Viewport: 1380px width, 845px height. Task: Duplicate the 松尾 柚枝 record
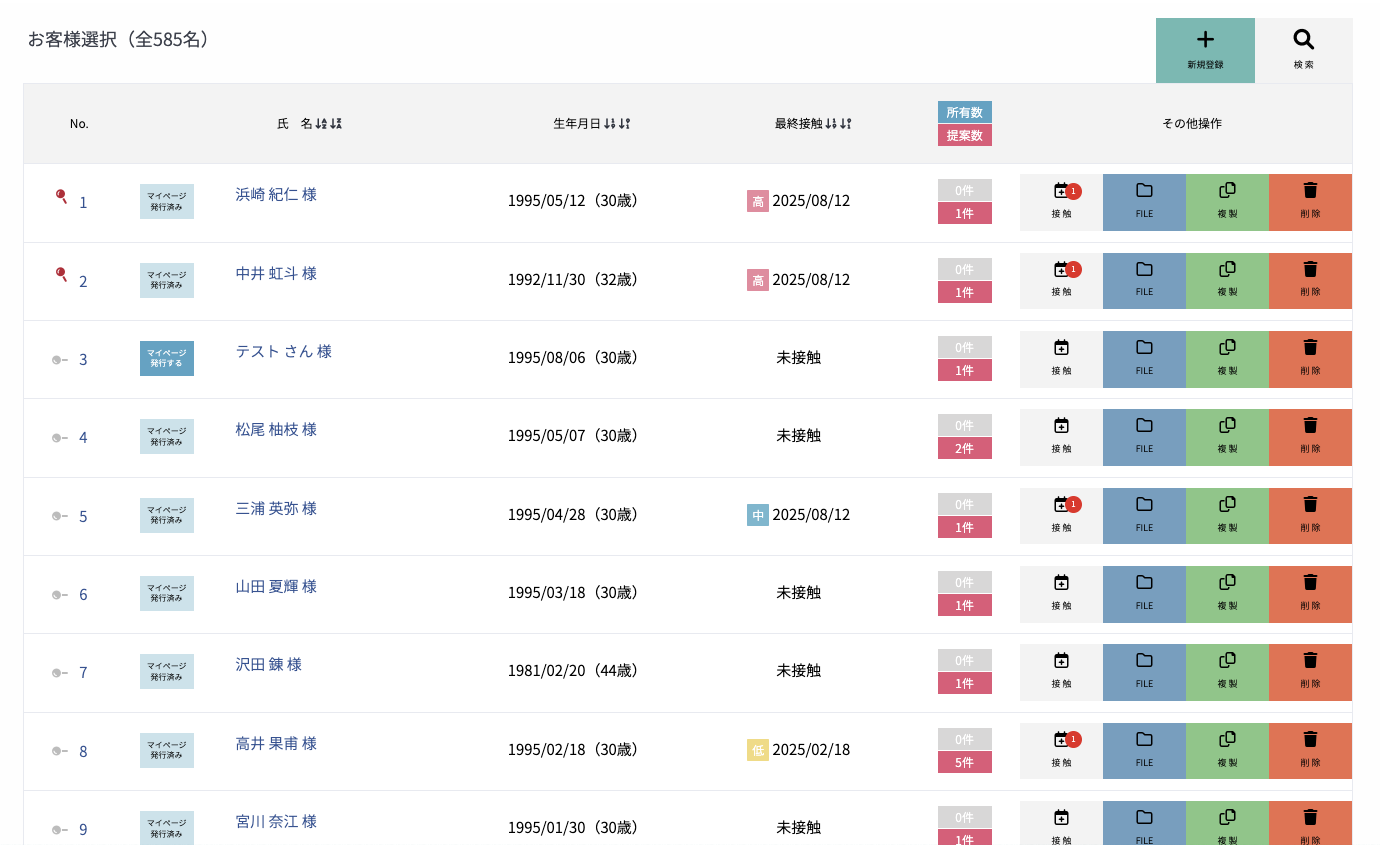[1227, 437]
